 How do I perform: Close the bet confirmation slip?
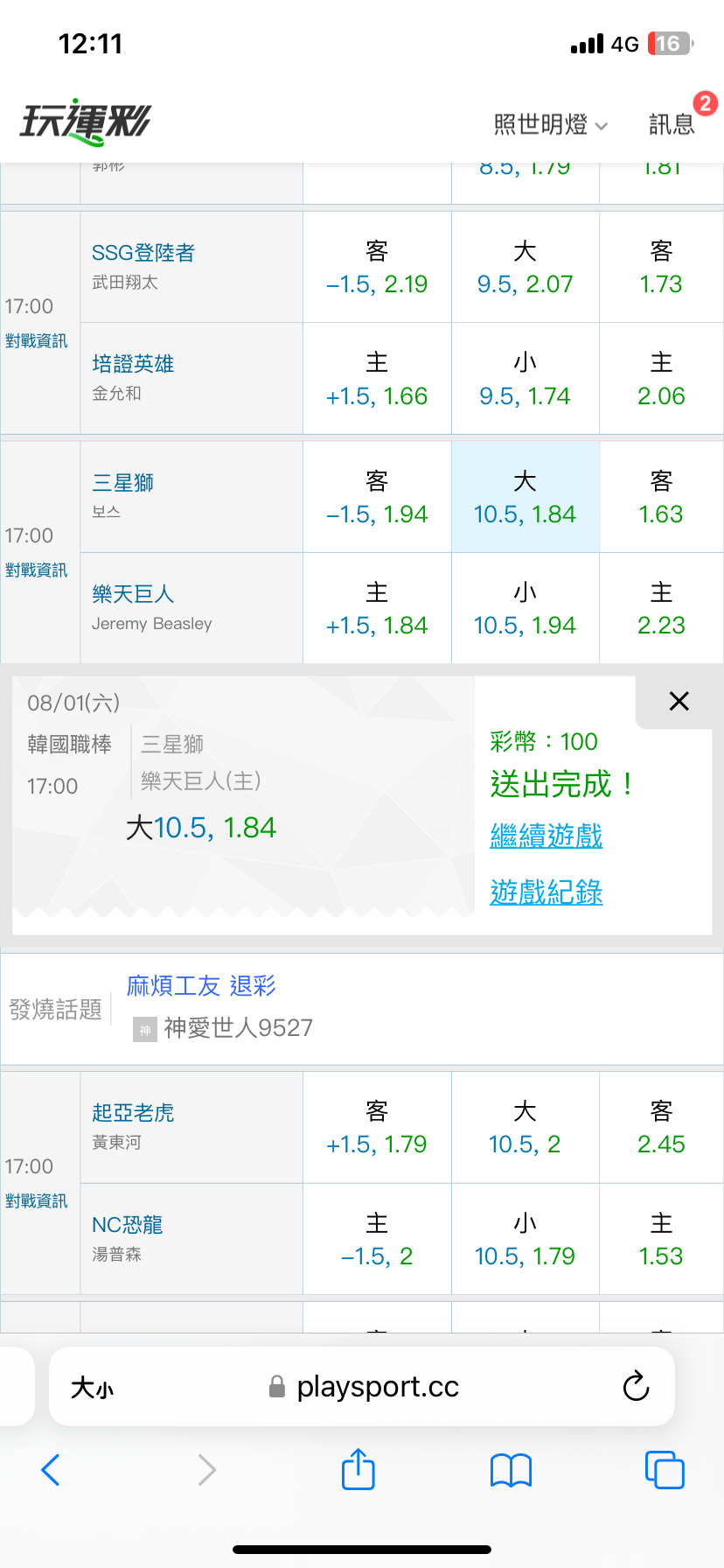click(x=679, y=701)
